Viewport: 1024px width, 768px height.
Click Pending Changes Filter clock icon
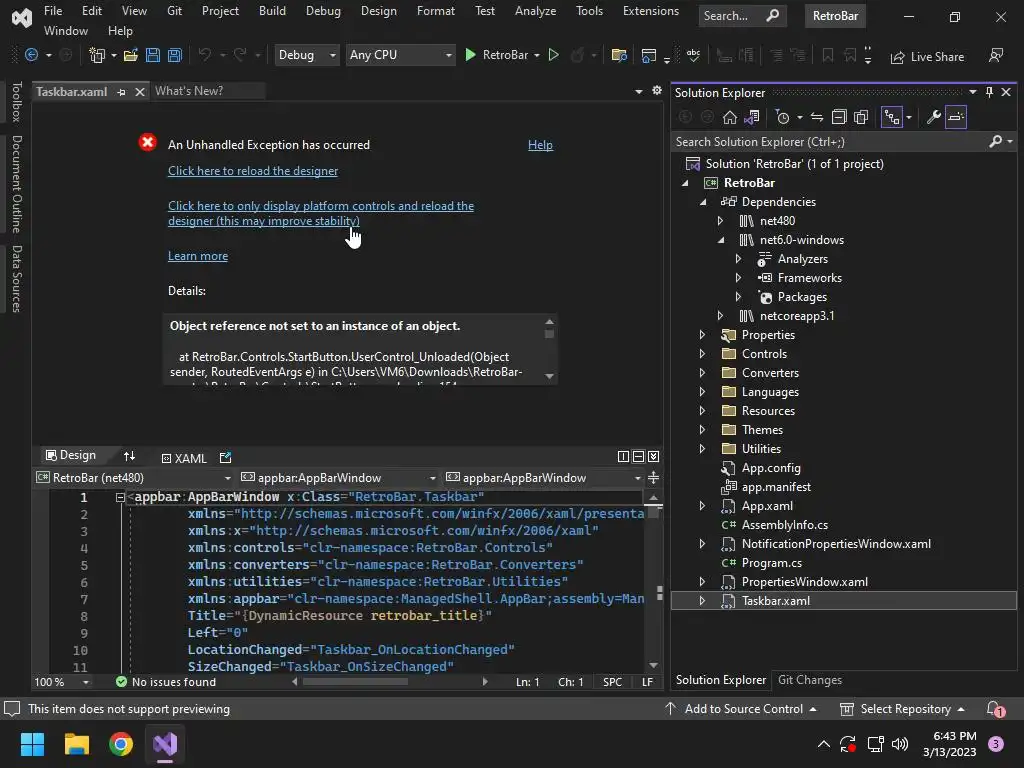tap(782, 118)
